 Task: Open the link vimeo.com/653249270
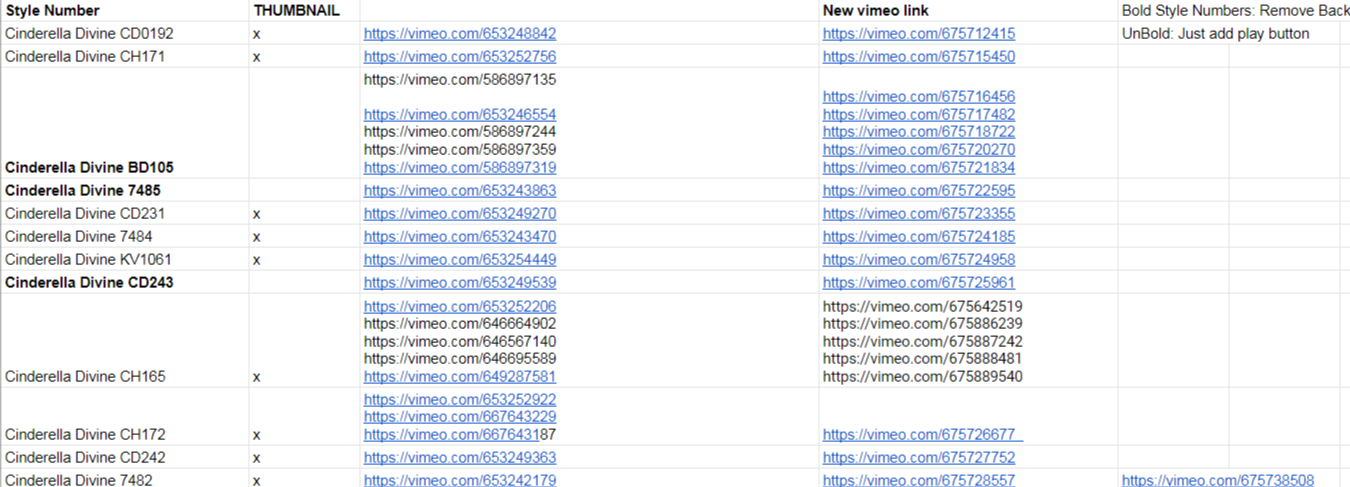(x=460, y=214)
